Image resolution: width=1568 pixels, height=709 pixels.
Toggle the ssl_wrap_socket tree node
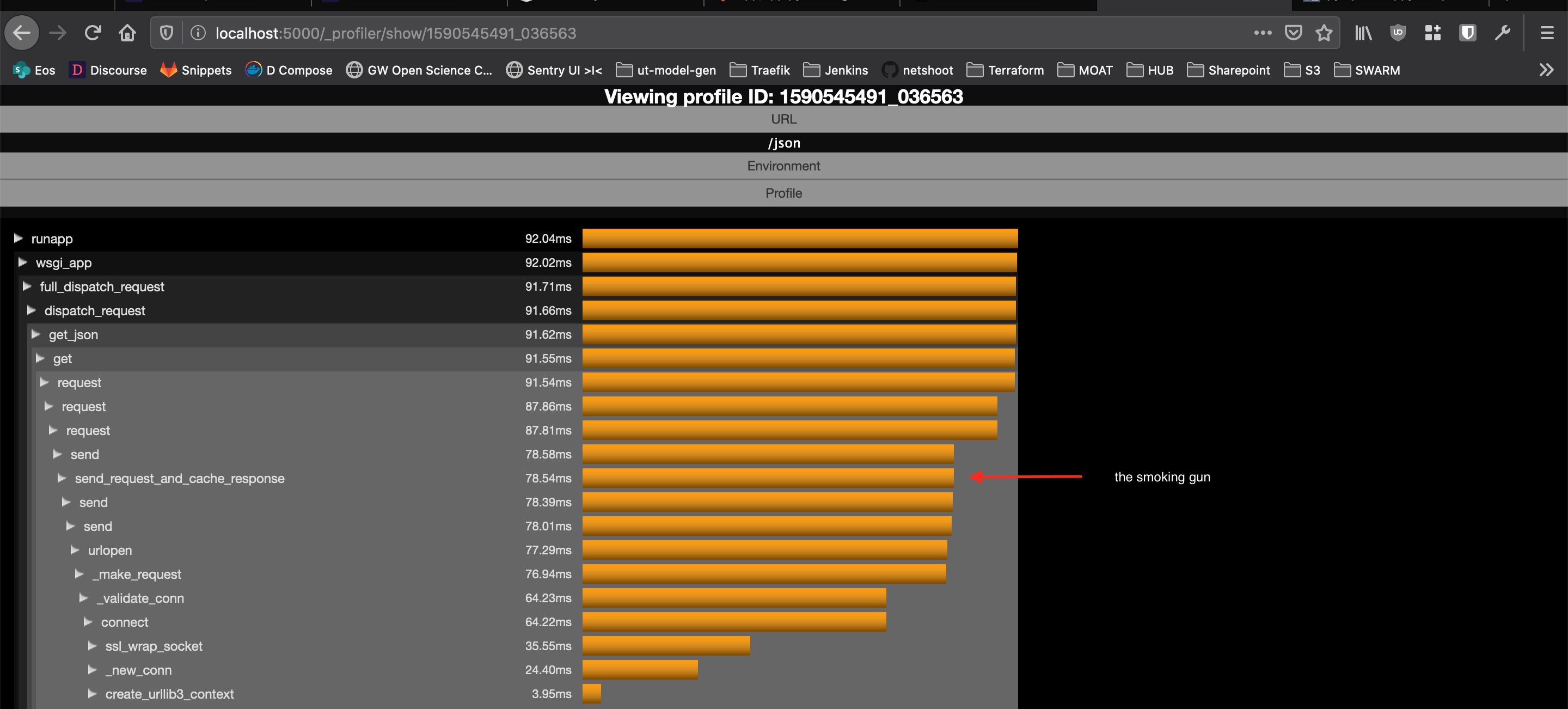click(x=92, y=646)
